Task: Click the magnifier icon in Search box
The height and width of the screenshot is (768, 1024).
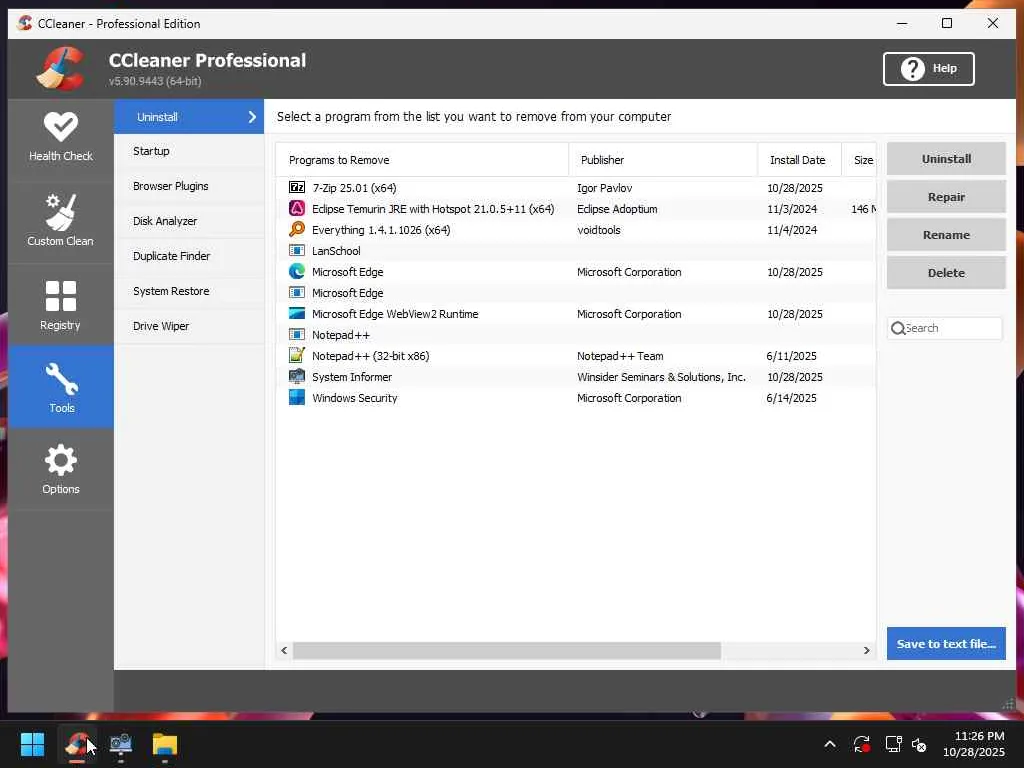Action: point(898,328)
